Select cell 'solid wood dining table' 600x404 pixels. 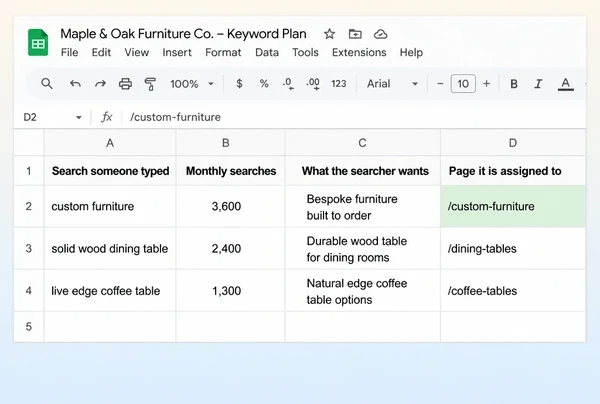110,248
